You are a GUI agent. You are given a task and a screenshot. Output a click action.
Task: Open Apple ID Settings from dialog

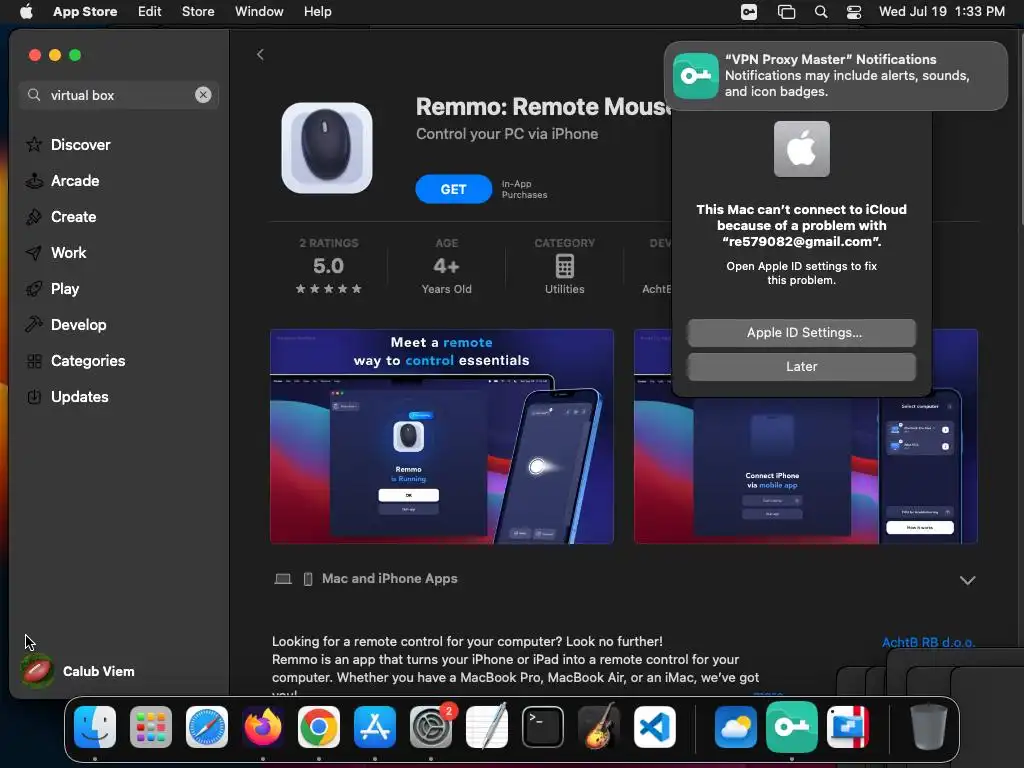pos(801,332)
